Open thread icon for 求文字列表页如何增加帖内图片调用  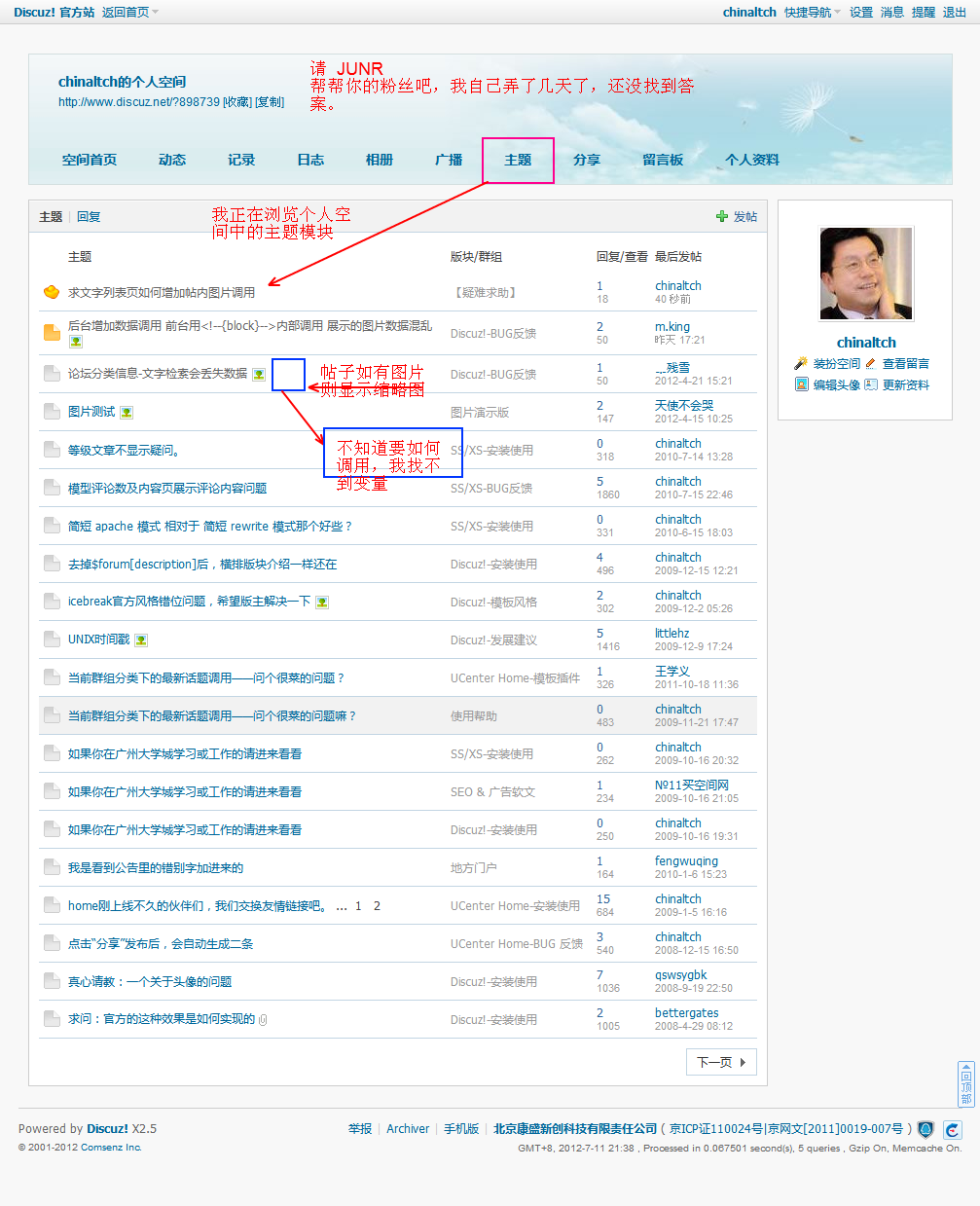click(x=52, y=292)
